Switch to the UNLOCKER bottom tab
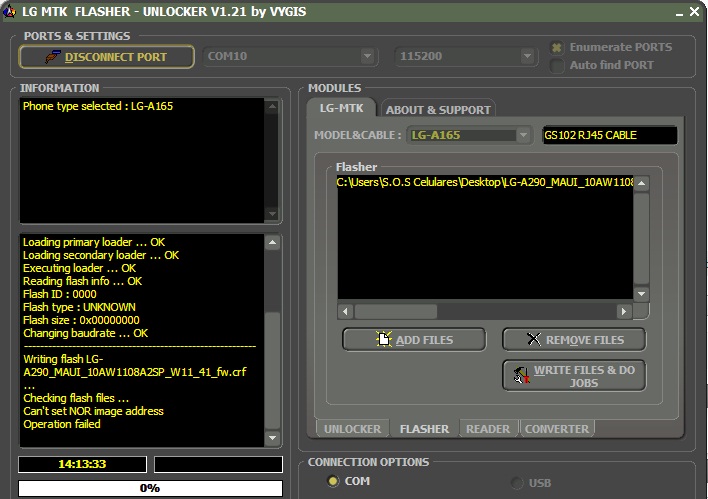 tap(352, 429)
